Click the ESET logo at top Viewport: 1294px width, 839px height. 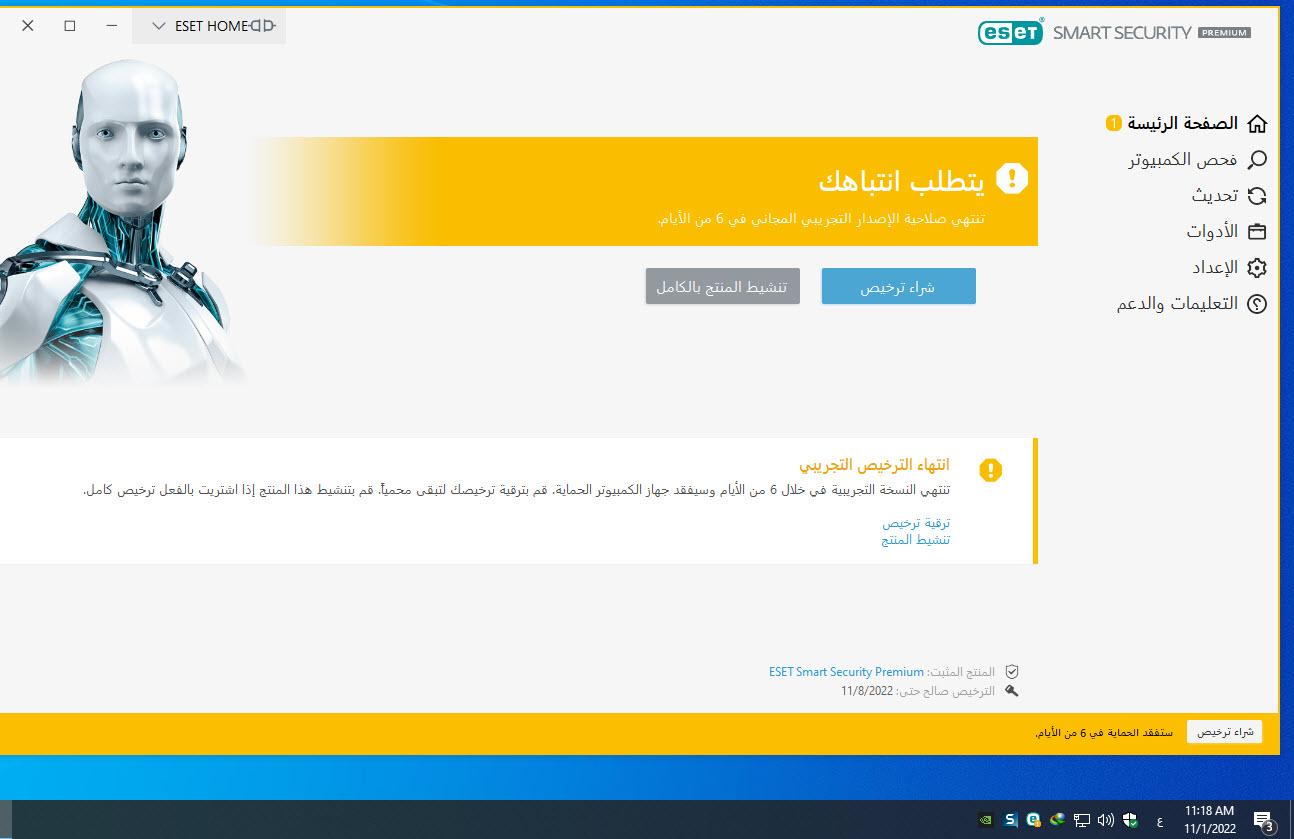[1011, 32]
